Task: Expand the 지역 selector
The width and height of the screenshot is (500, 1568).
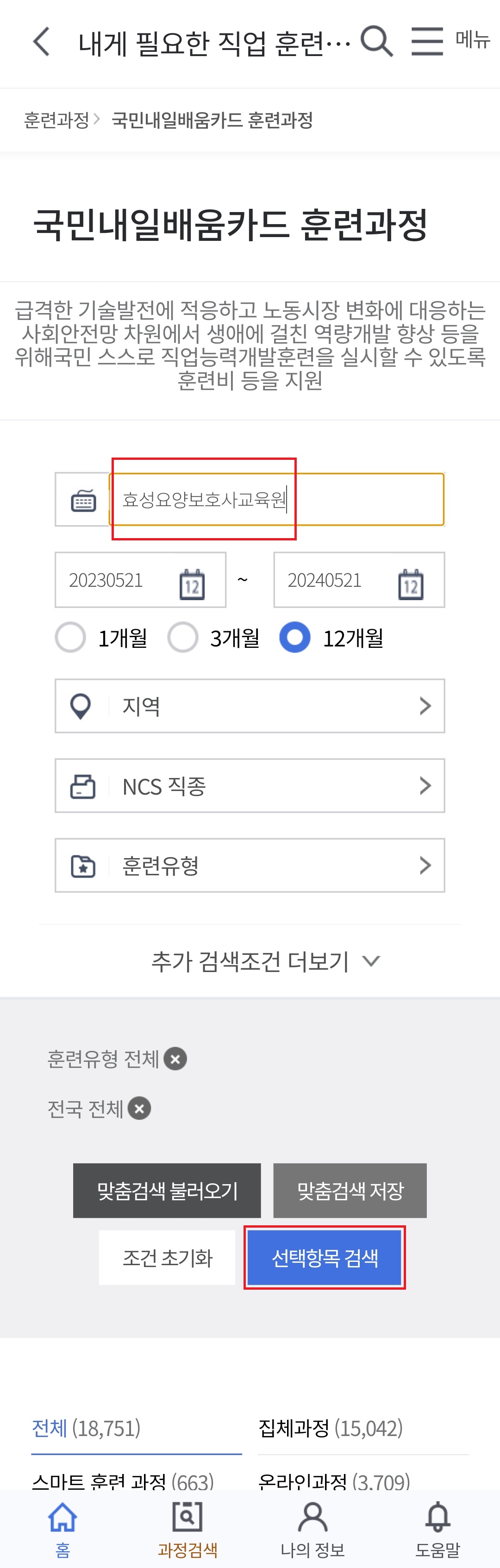Action: click(x=250, y=706)
